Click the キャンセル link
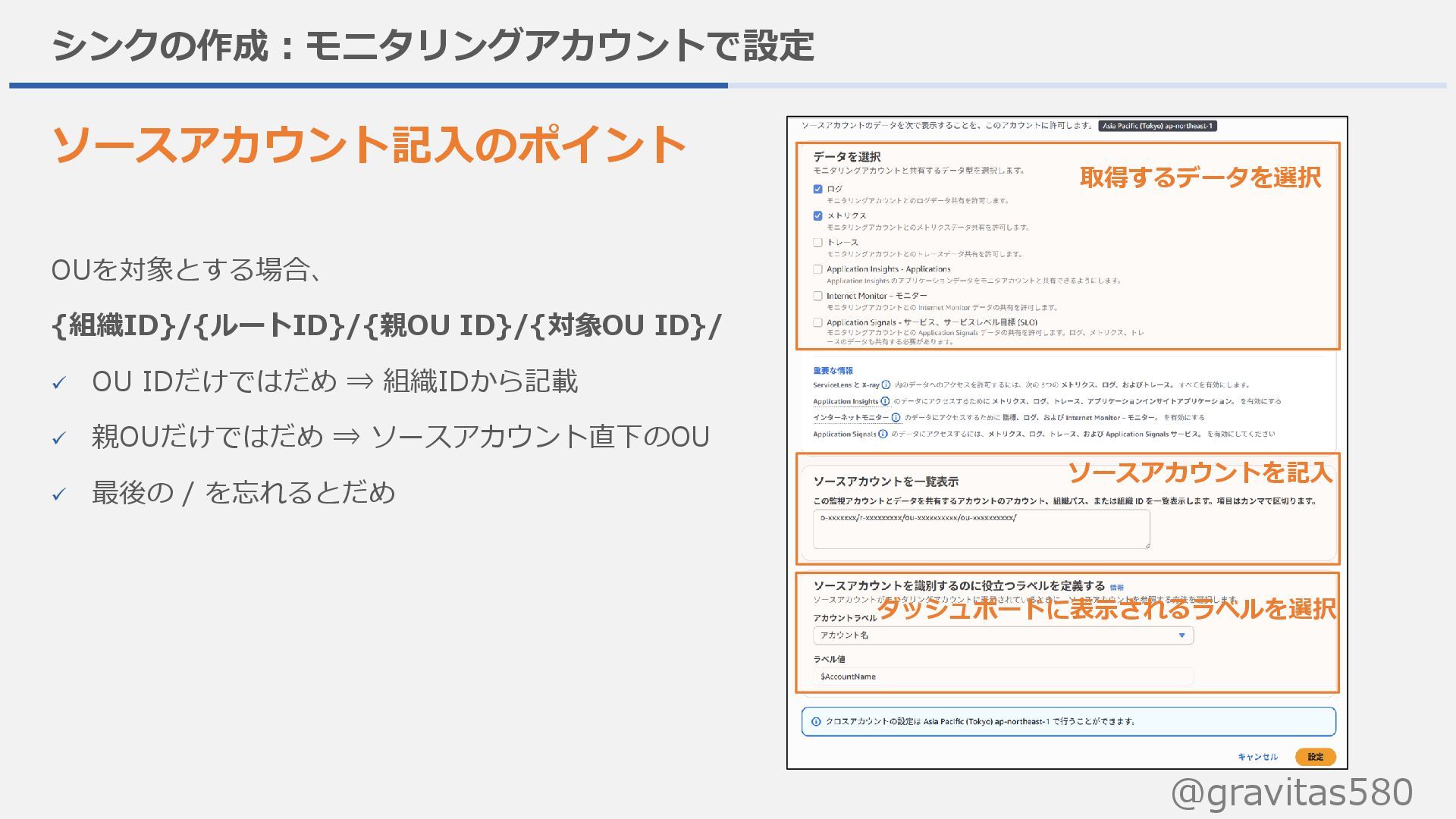This screenshot has height=819, width=1456. pyautogui.click(x=1257, y=757)
